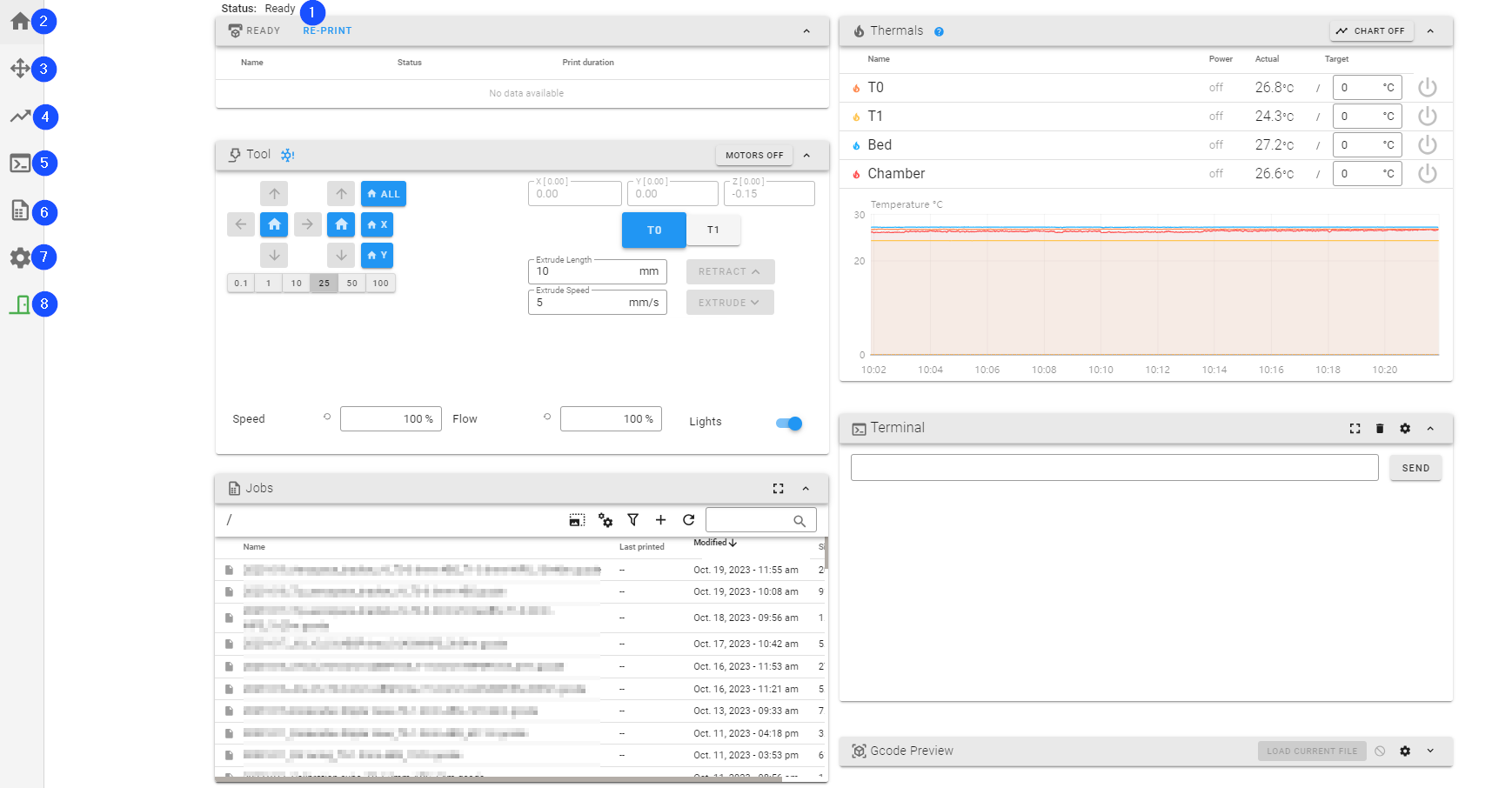The height and width of the screenshot is (788, 1512).
Task: Click the thumbnail selection icon in Jobs toolbar
Action: (x=577, y=520)
